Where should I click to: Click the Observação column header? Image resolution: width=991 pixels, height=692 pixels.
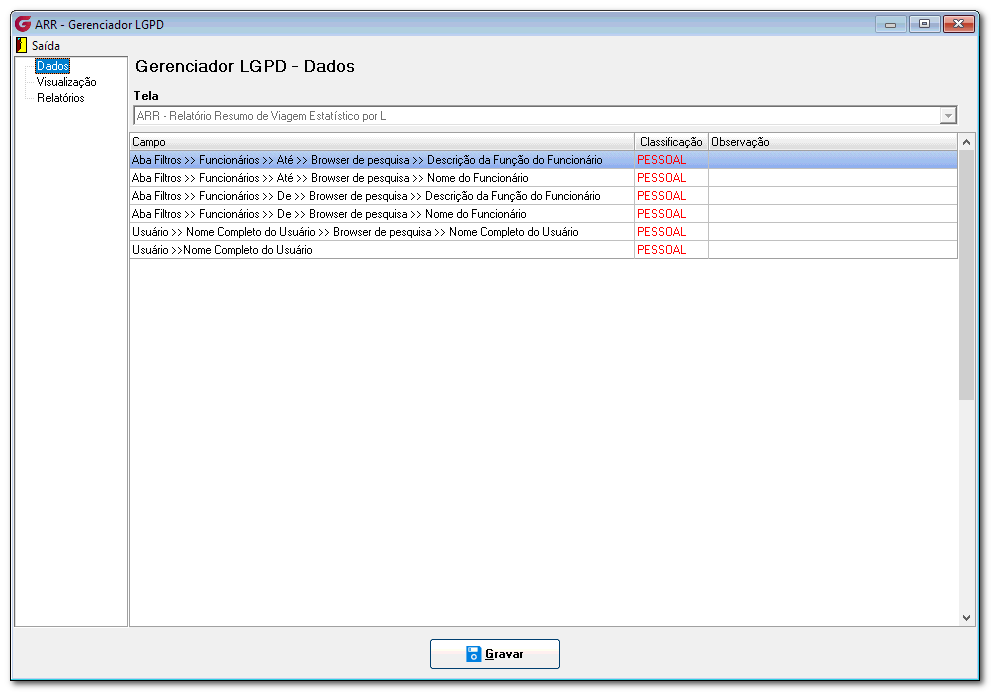pyautogui.click(x=833, y=142)
